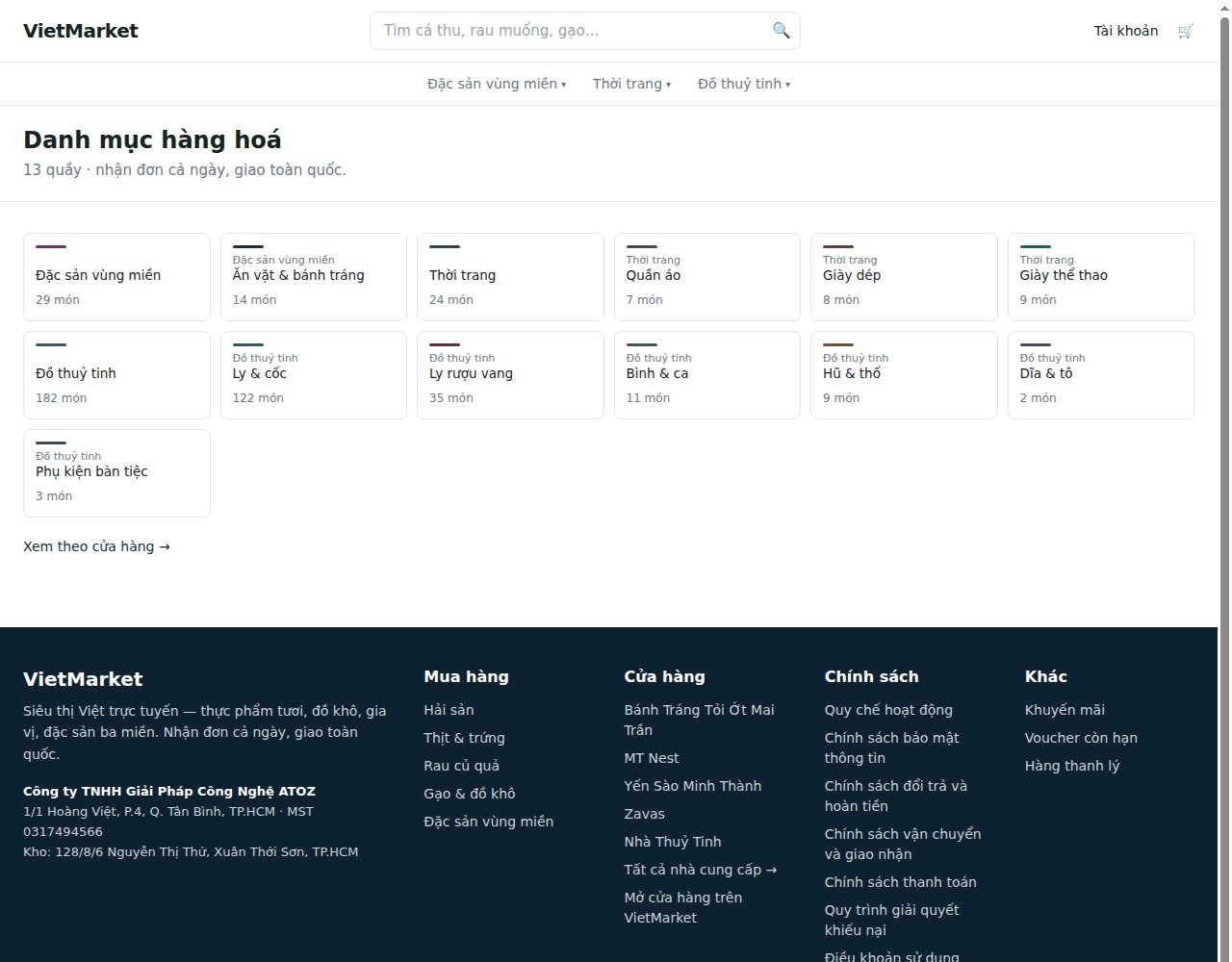Expand Thời trang dropdown menu
Viewport: 1232px width, 962px height.
tap(631, 84)
